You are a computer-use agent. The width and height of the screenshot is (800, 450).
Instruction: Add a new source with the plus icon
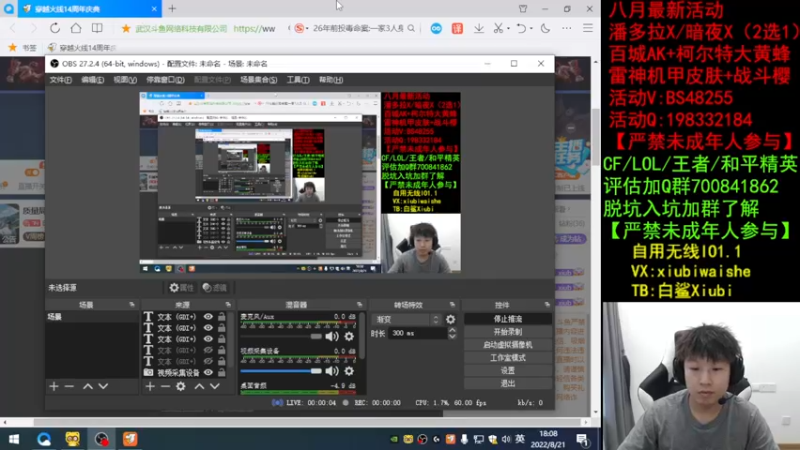click(149, 387)
